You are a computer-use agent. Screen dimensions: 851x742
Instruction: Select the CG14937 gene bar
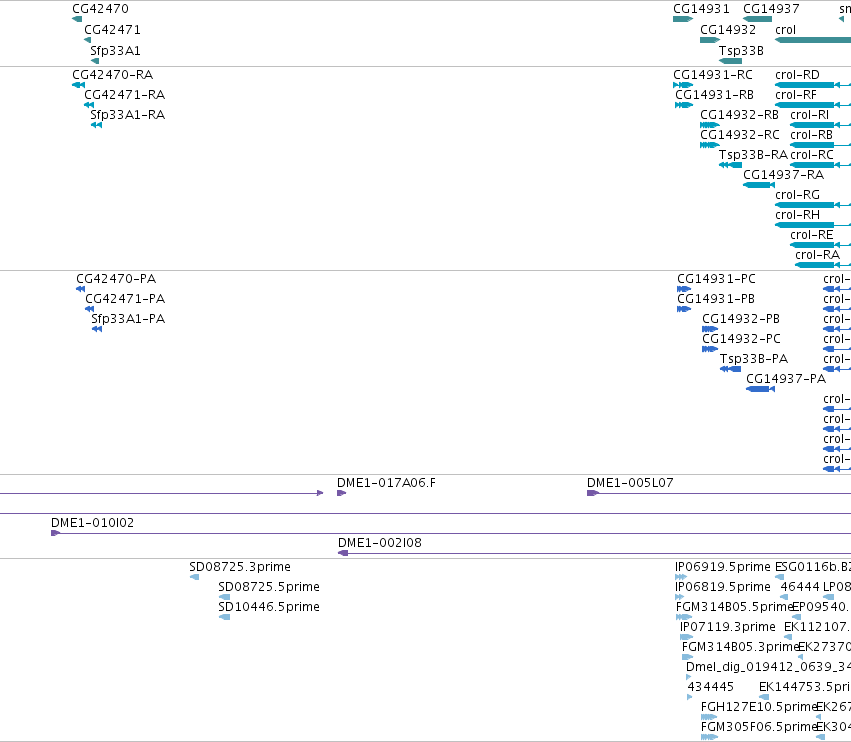tap(757, 19)
